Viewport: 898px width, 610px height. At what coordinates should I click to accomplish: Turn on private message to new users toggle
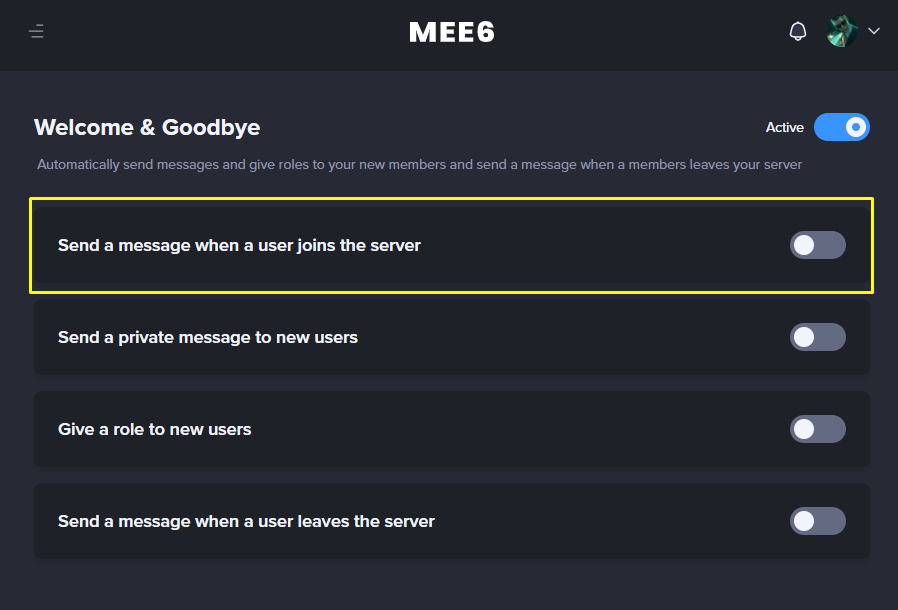click(817, 337)
